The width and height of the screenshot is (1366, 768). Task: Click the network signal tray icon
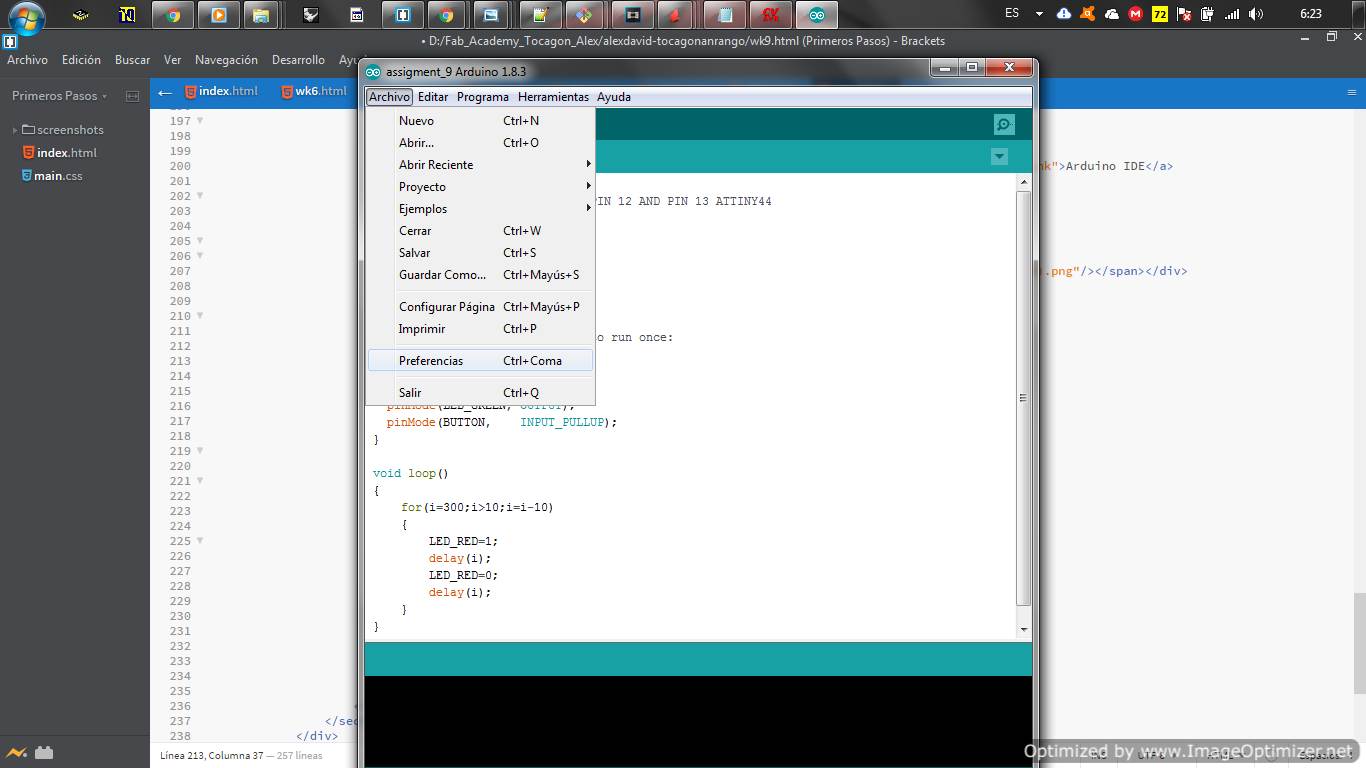(1232, 14)
